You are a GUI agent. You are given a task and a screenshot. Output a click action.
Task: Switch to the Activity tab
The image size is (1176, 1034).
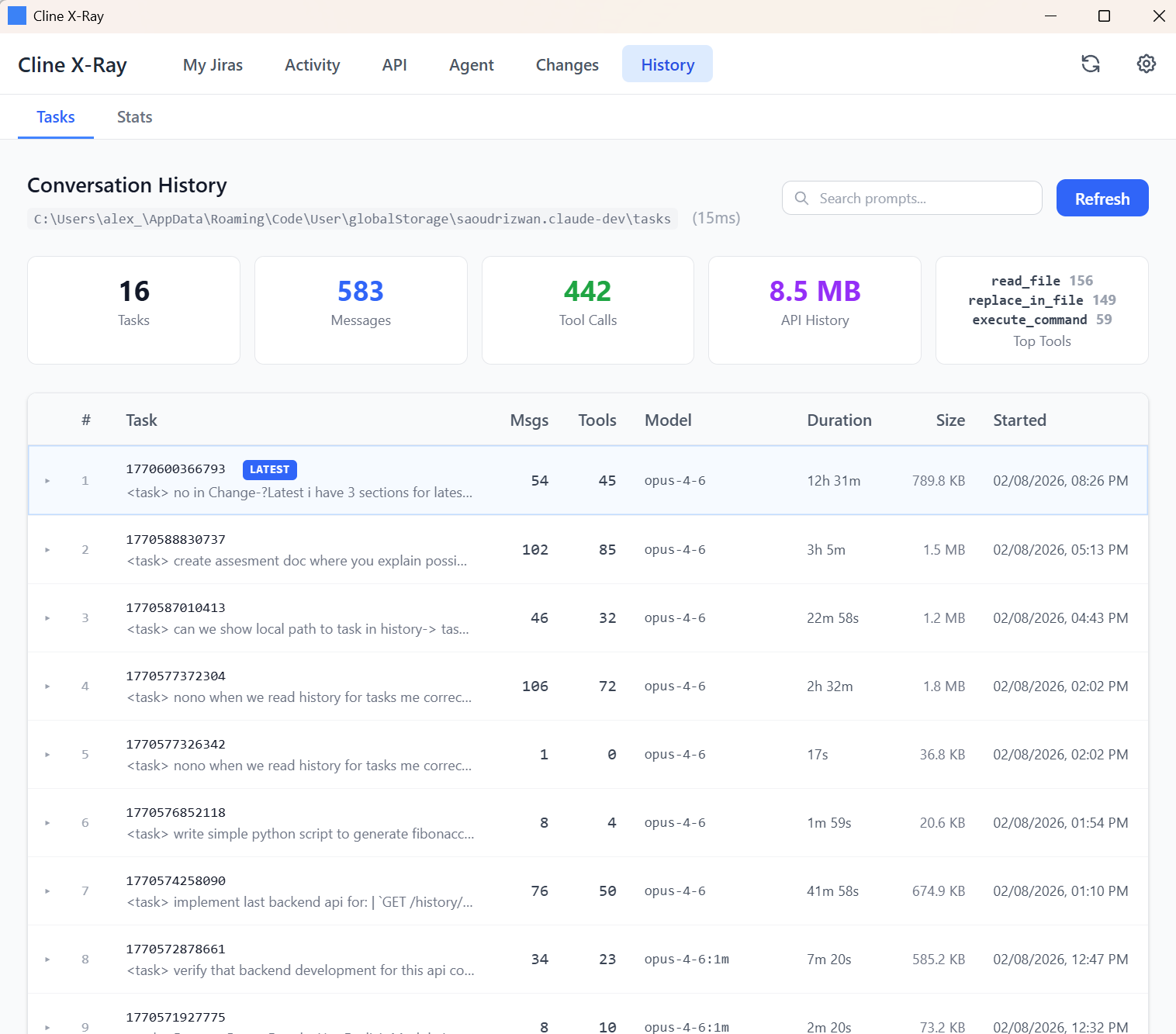(312, 64)
